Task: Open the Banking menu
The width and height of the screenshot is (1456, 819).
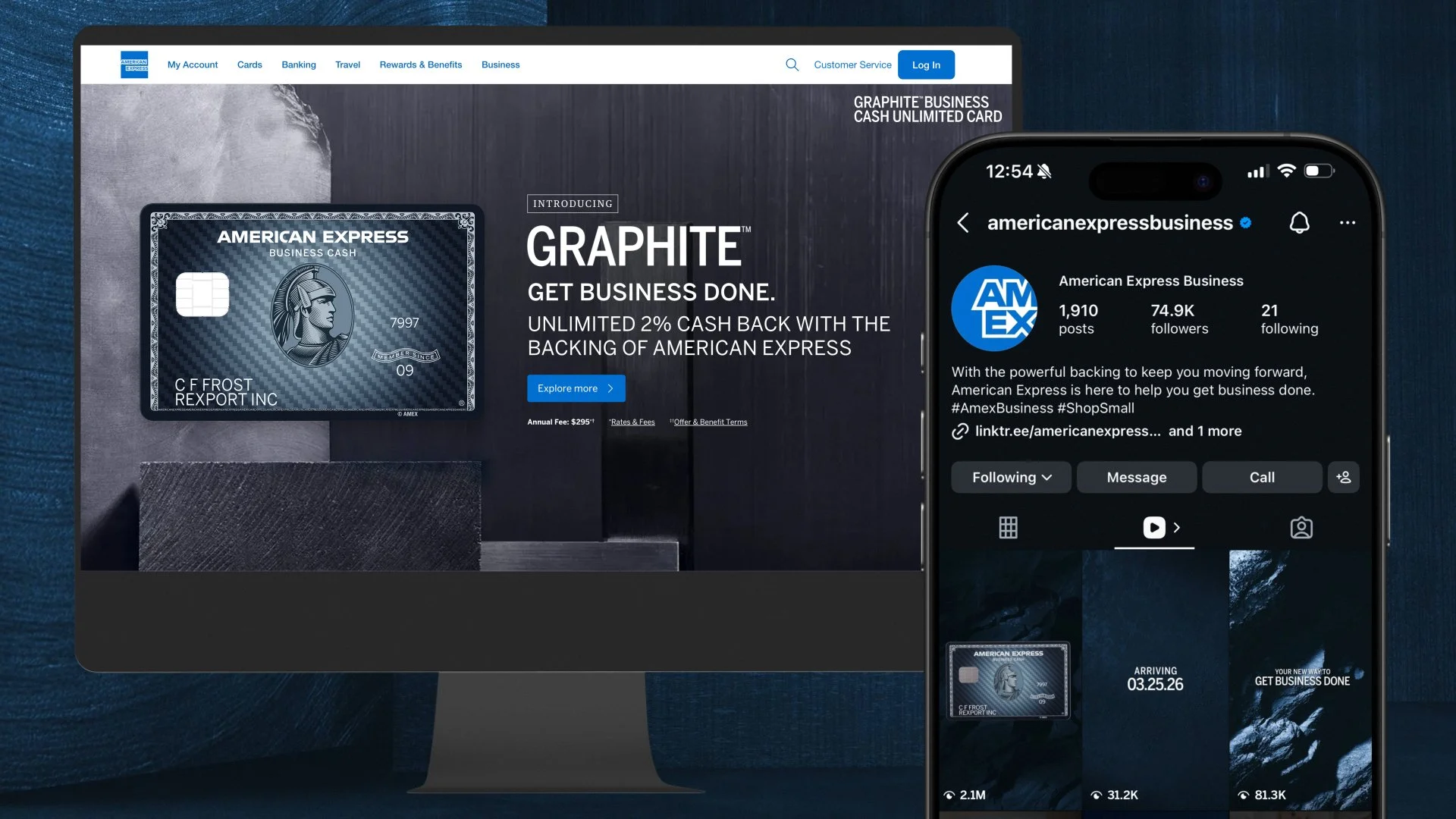Action: coord(299,64)
